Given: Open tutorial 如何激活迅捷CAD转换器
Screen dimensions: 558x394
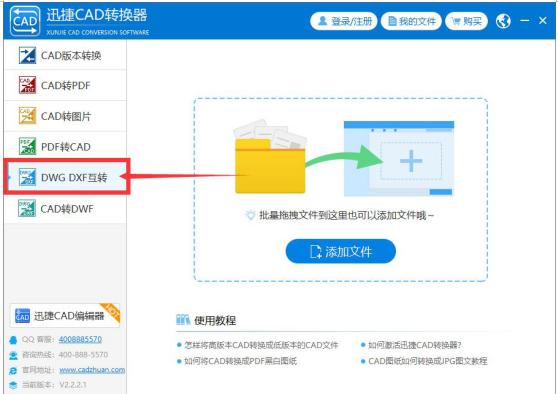Looking at the screenshot, I should [x=415, y=345].
